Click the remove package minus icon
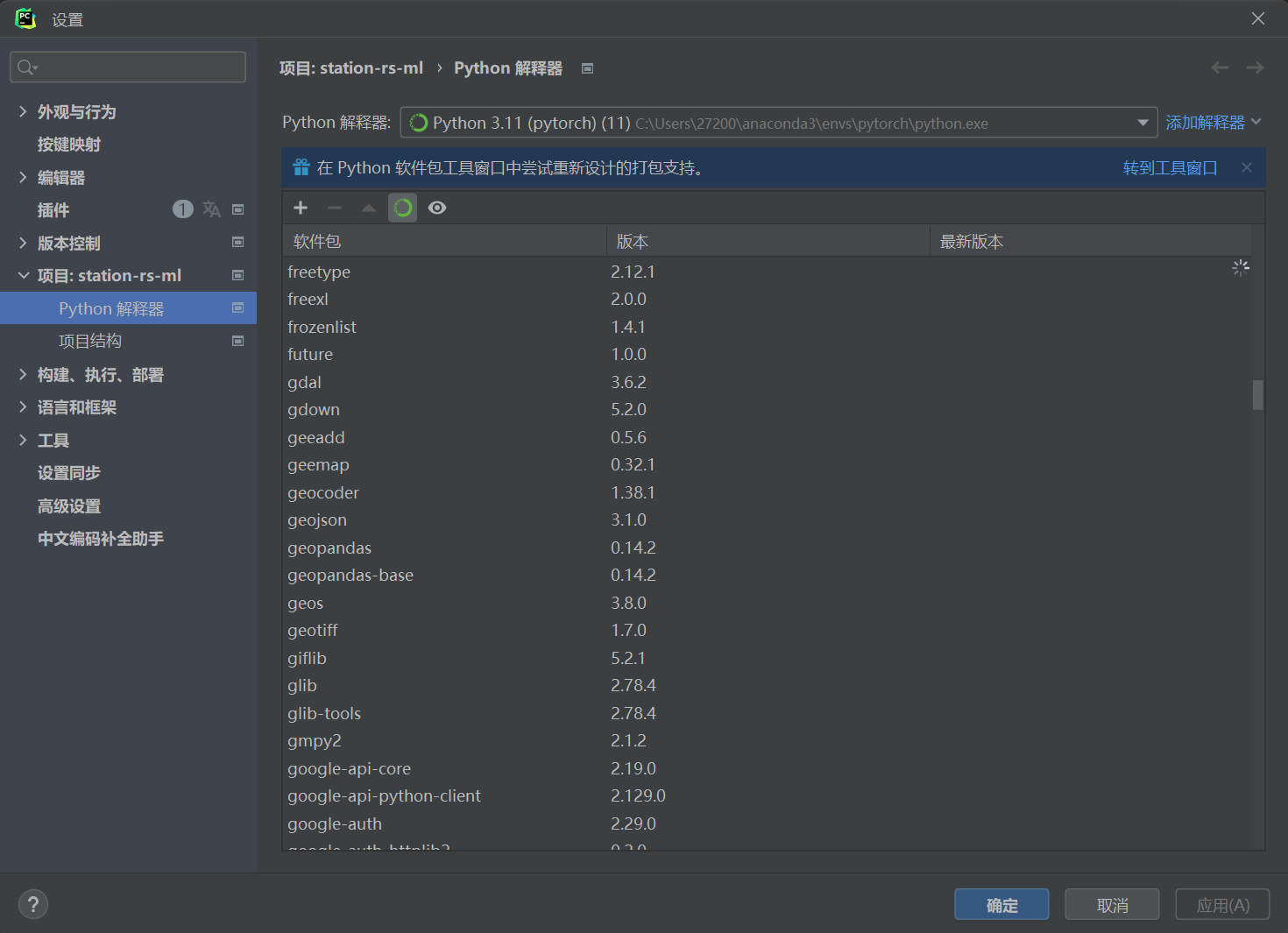Viewport: 1288px width, 933px height. coord(335,208)
